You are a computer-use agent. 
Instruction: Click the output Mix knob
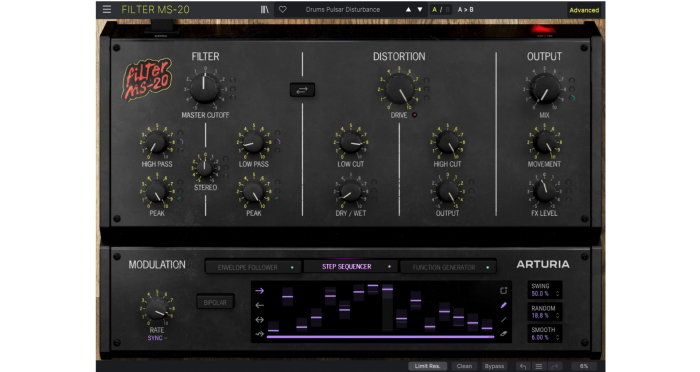544,88
